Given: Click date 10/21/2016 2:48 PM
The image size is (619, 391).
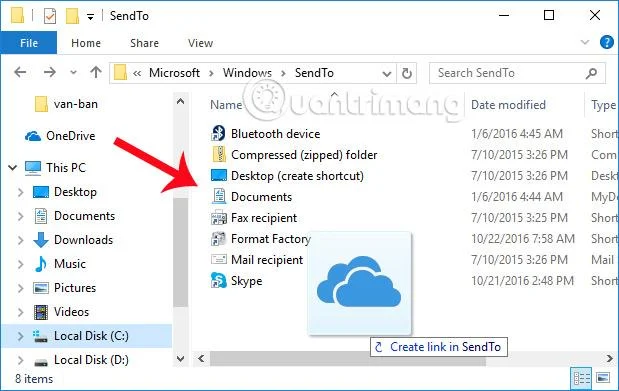Looking at the screenshot, I should click(522, 281).
